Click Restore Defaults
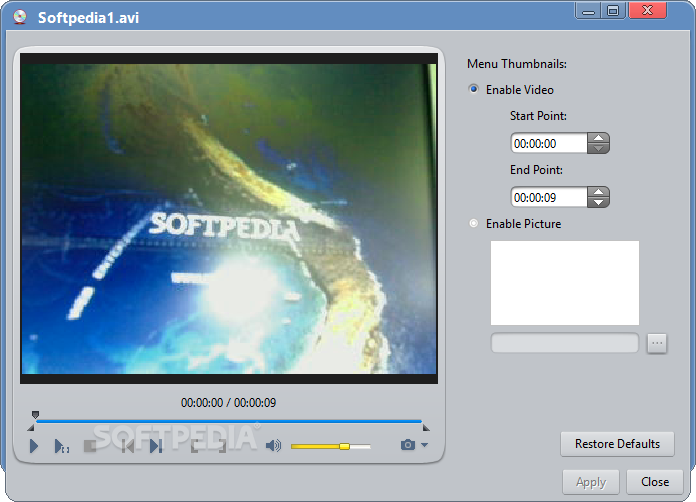 point(617,444)
